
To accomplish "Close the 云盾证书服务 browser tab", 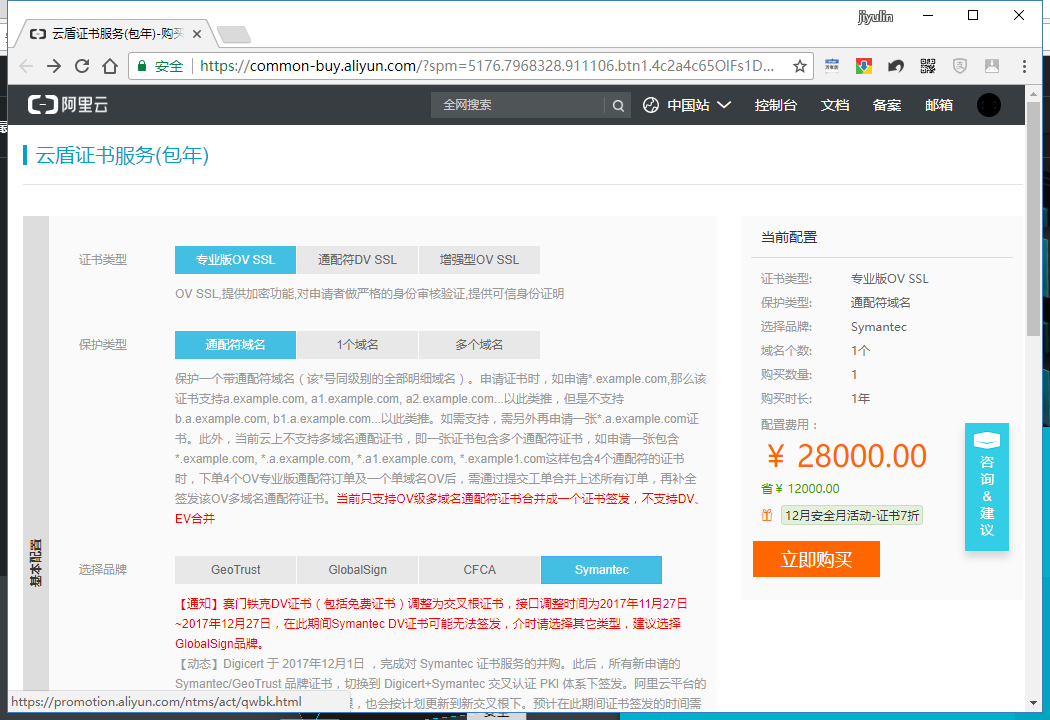I will (x=197, y=33).
